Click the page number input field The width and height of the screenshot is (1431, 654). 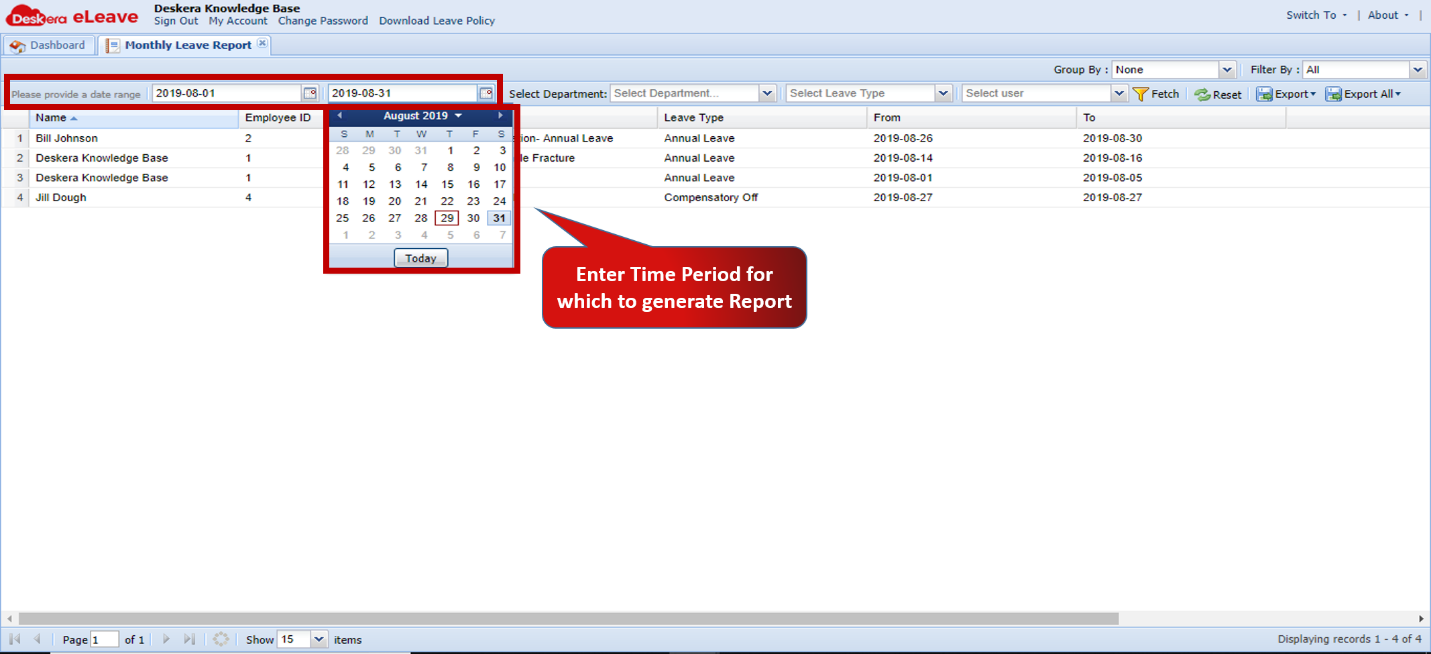[x=105, y=639]
